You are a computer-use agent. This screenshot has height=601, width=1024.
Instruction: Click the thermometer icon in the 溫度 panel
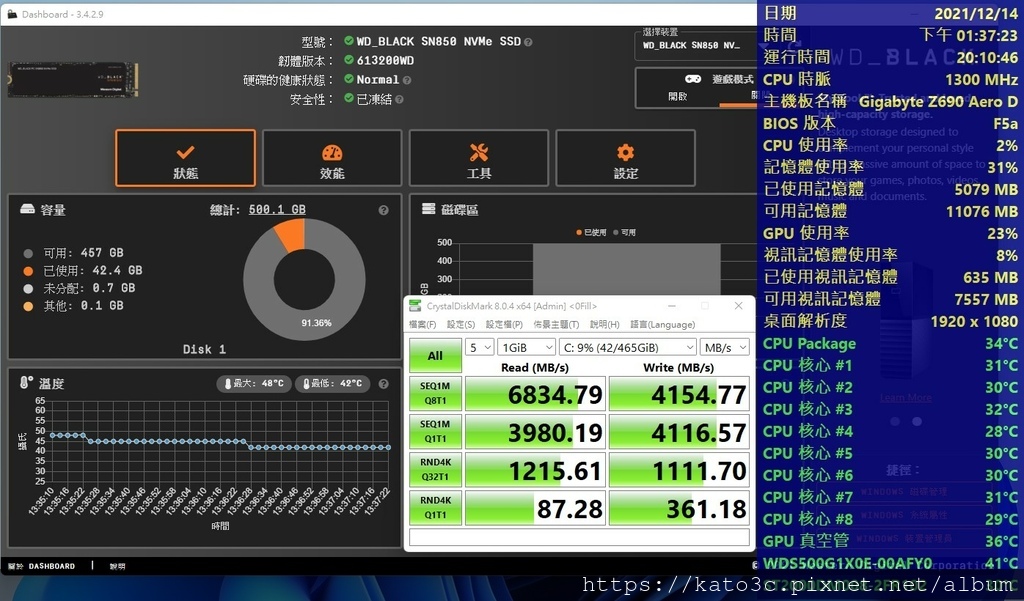26,383
